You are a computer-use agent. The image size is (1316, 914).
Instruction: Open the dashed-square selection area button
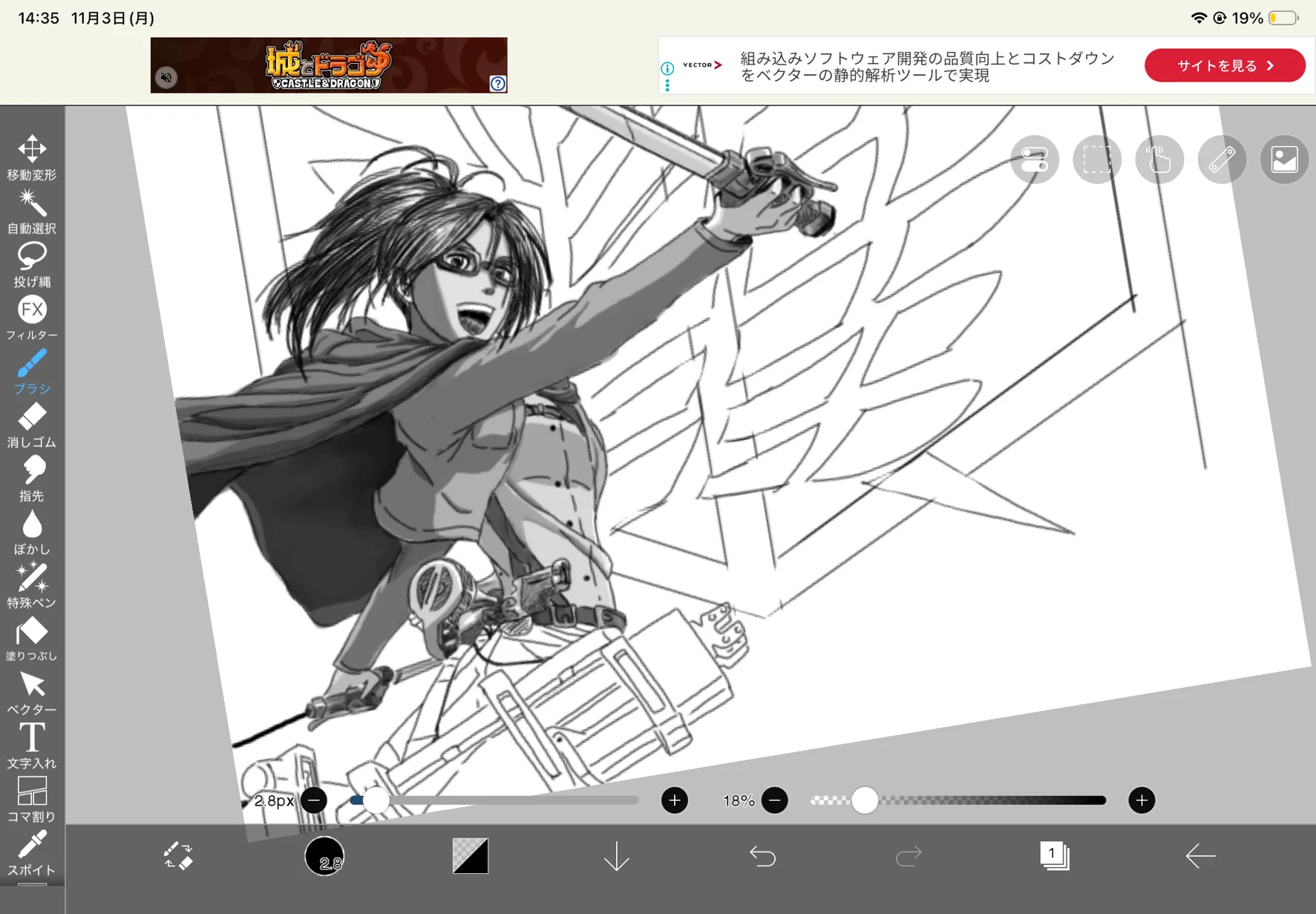click(1096, 160)
